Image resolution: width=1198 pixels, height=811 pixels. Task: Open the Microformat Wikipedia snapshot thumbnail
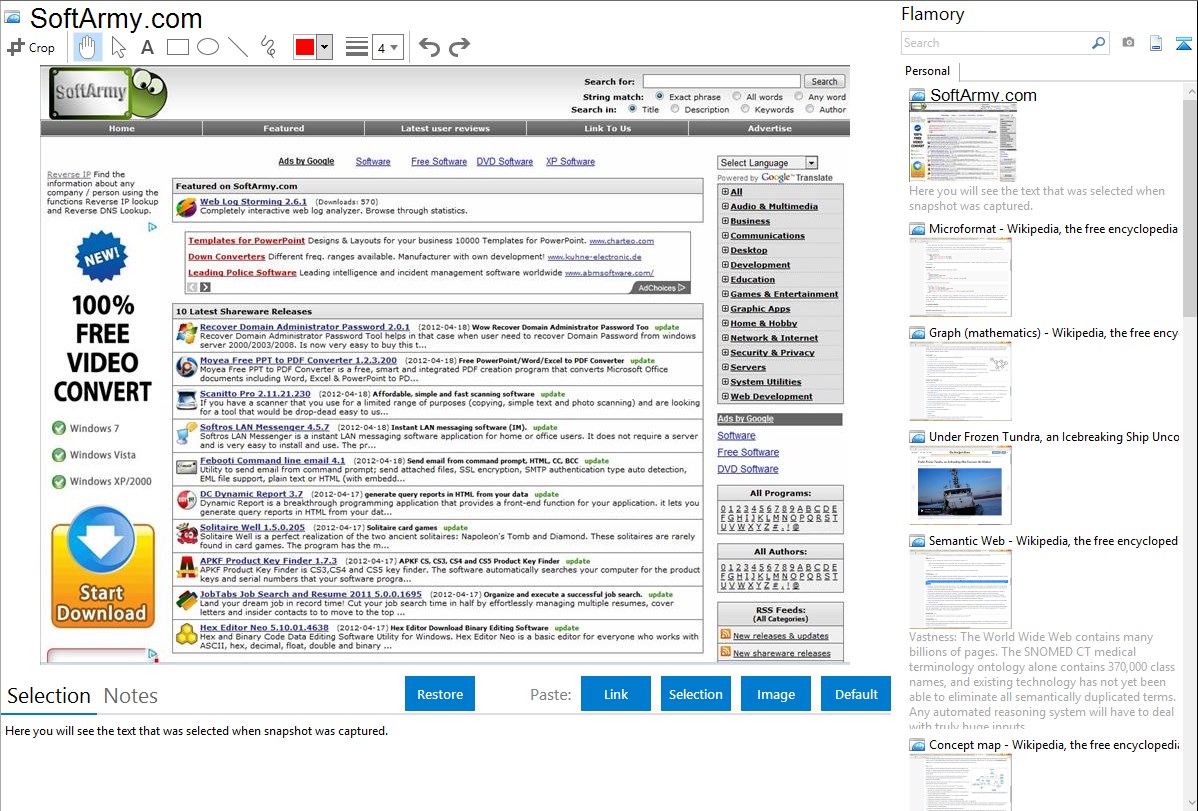click(960, 277)
